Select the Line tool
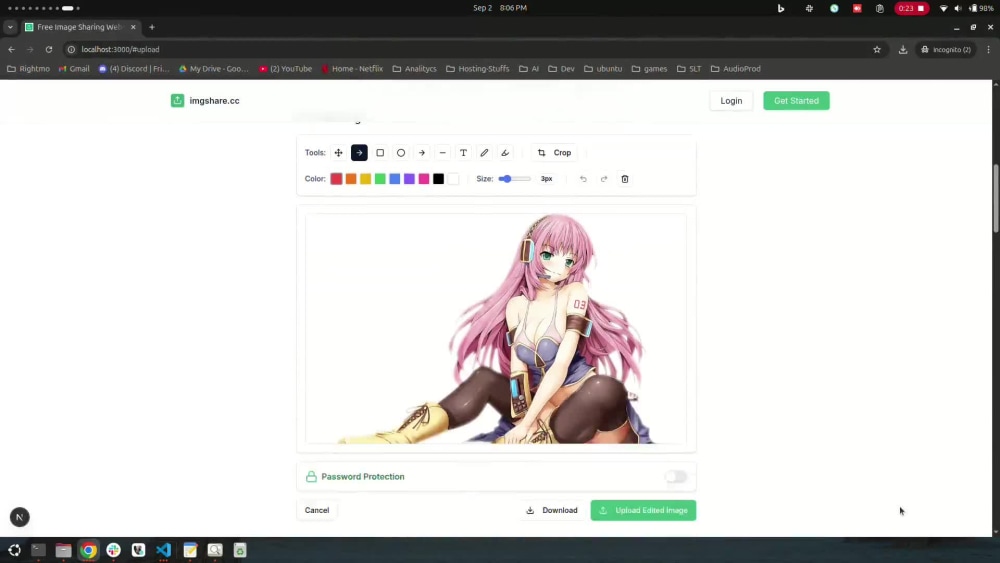1000x563 pixels. [x=443, y=153]
